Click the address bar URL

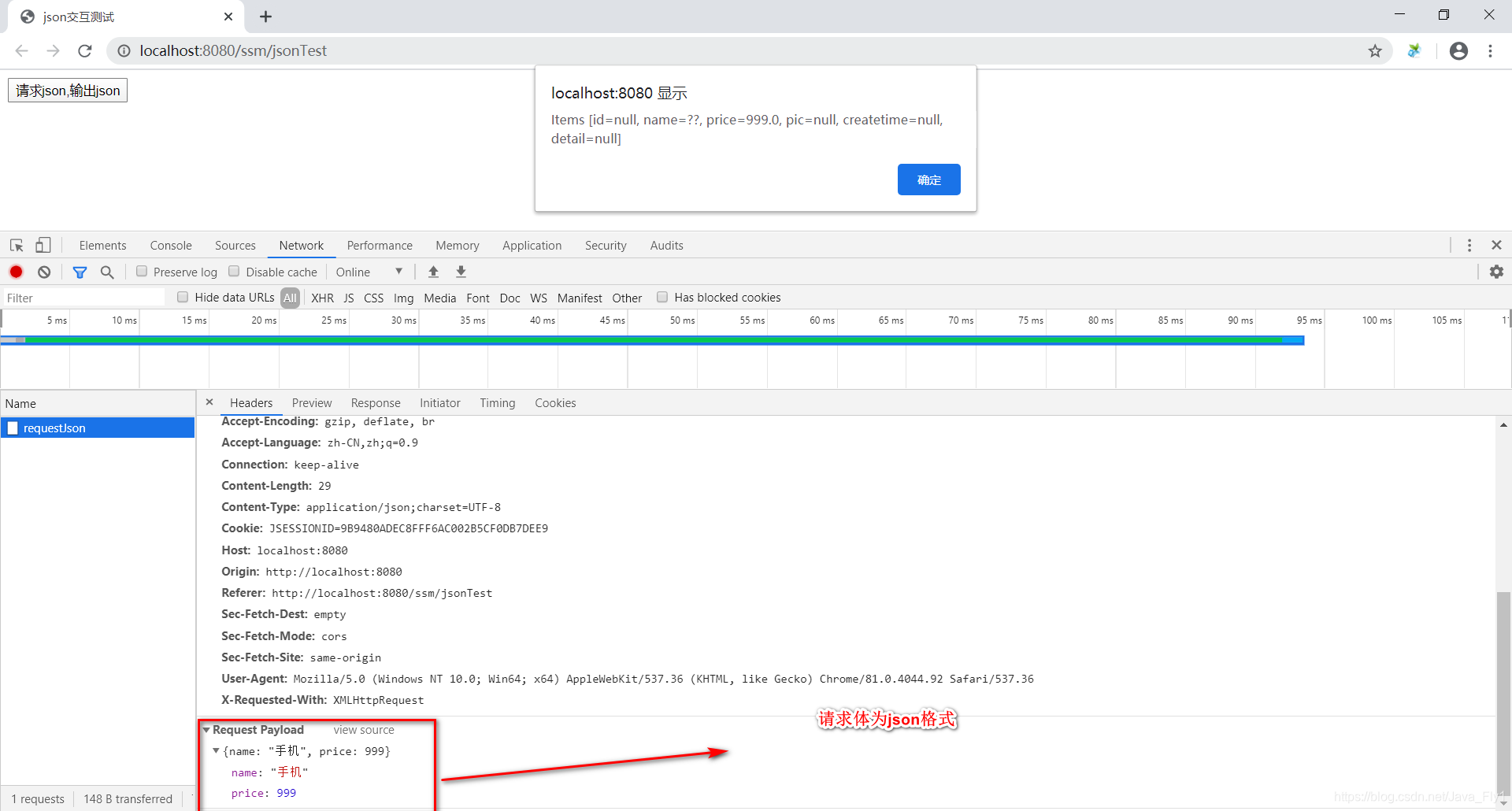(x=233, y=50)
